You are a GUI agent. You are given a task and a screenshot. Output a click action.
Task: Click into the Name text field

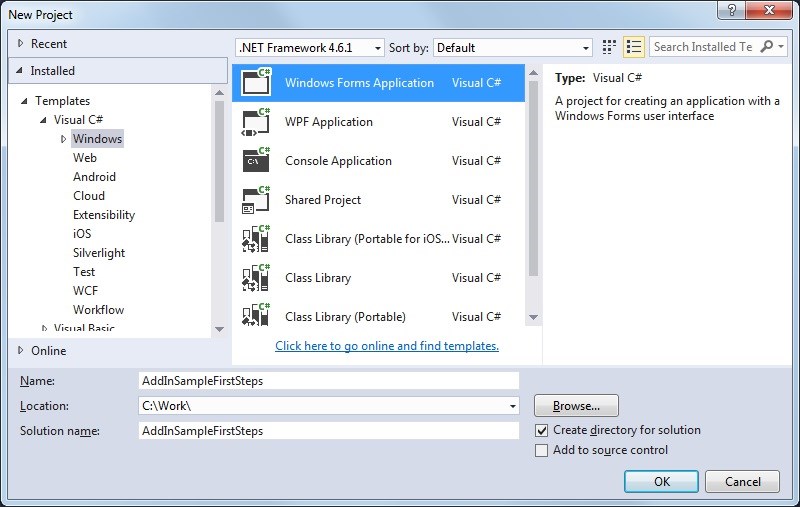tap(329, 381)
